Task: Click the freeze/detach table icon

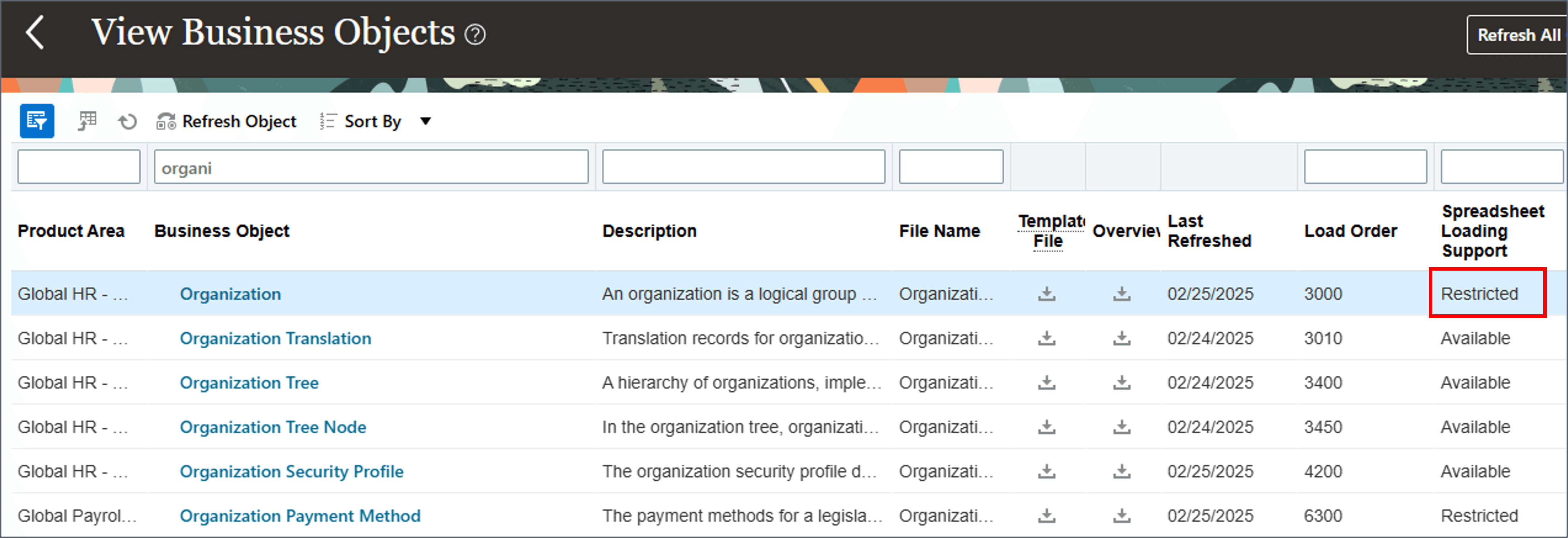Action: (87, 121)
